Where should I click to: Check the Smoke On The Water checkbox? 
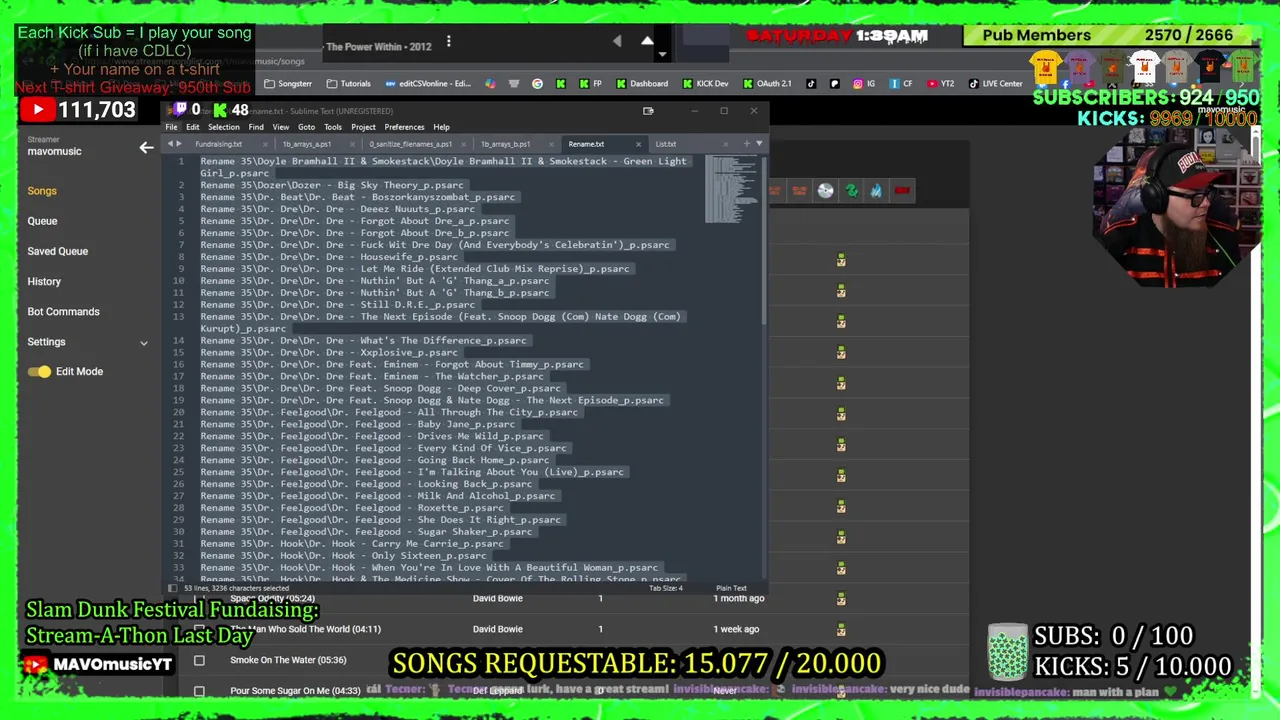199,660
